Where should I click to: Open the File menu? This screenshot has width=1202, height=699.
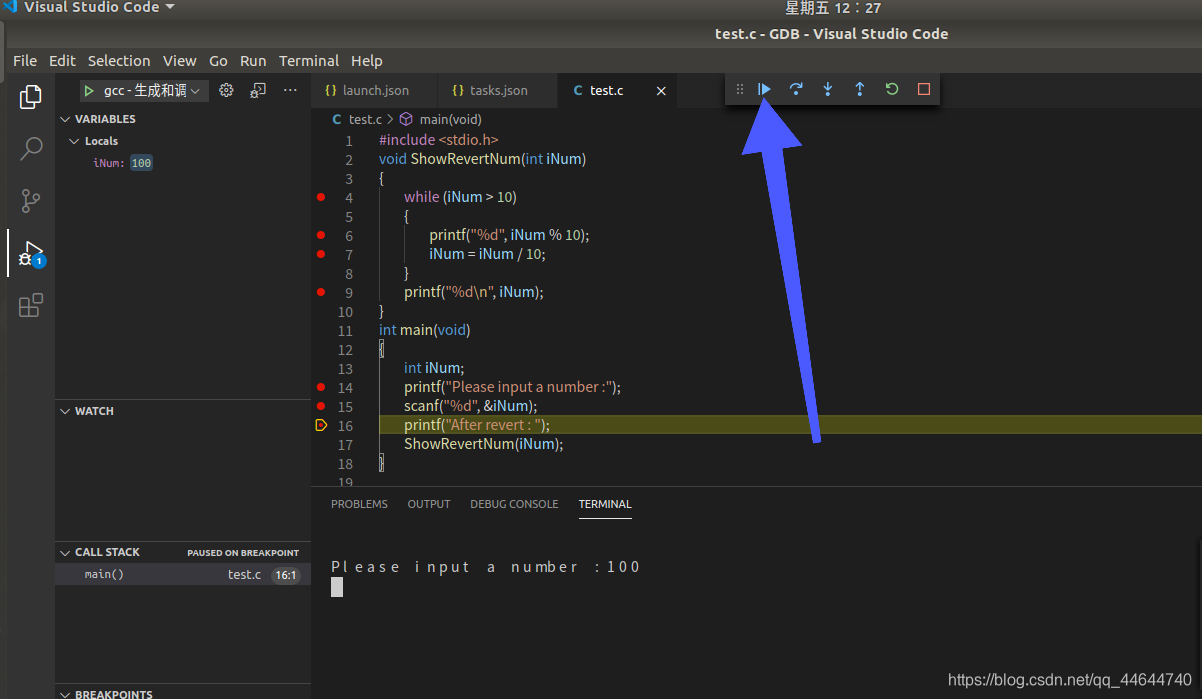(25, 61)
